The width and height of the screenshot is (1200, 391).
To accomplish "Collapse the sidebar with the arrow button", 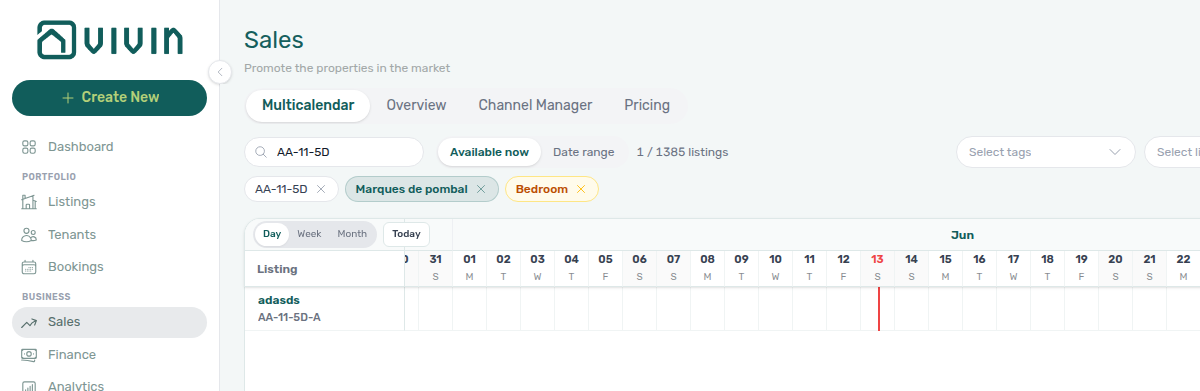I will click(220, 71).
